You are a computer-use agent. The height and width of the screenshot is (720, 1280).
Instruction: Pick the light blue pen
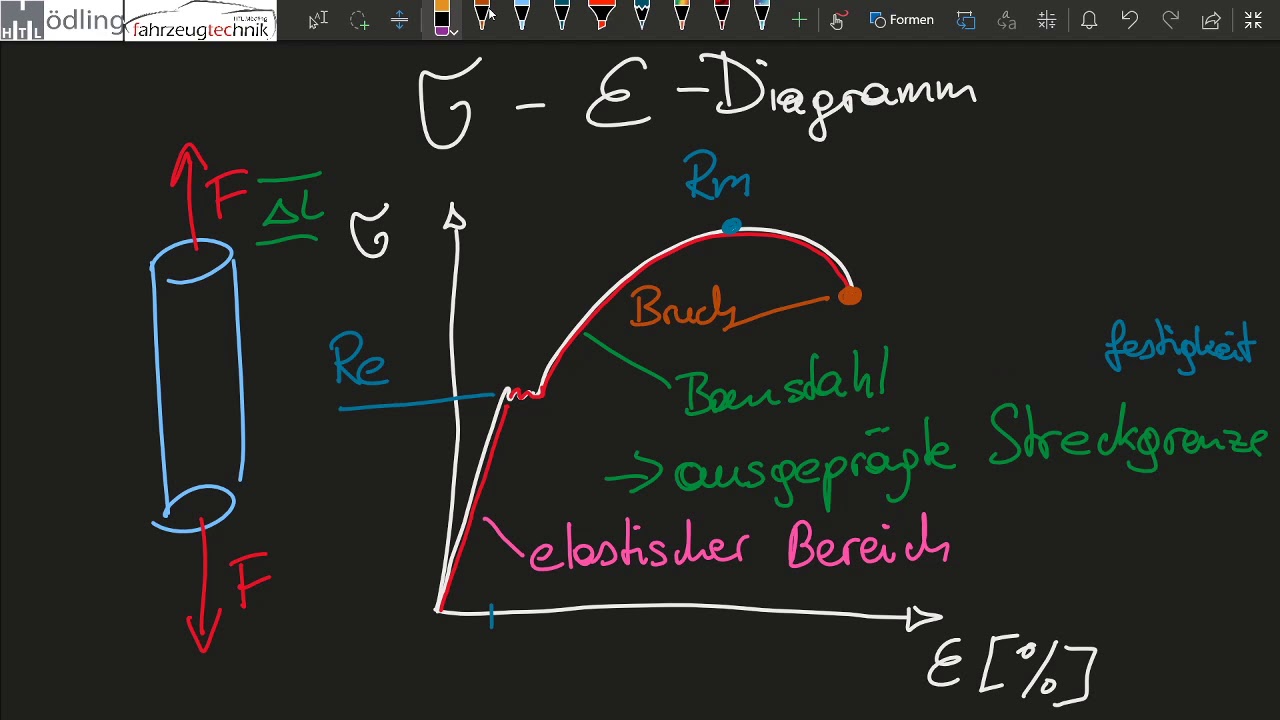522,16
